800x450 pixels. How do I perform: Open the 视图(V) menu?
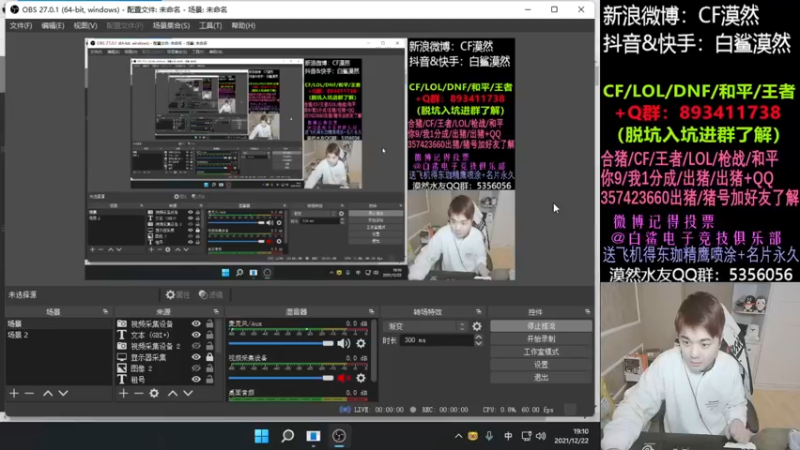click(85, 26)
